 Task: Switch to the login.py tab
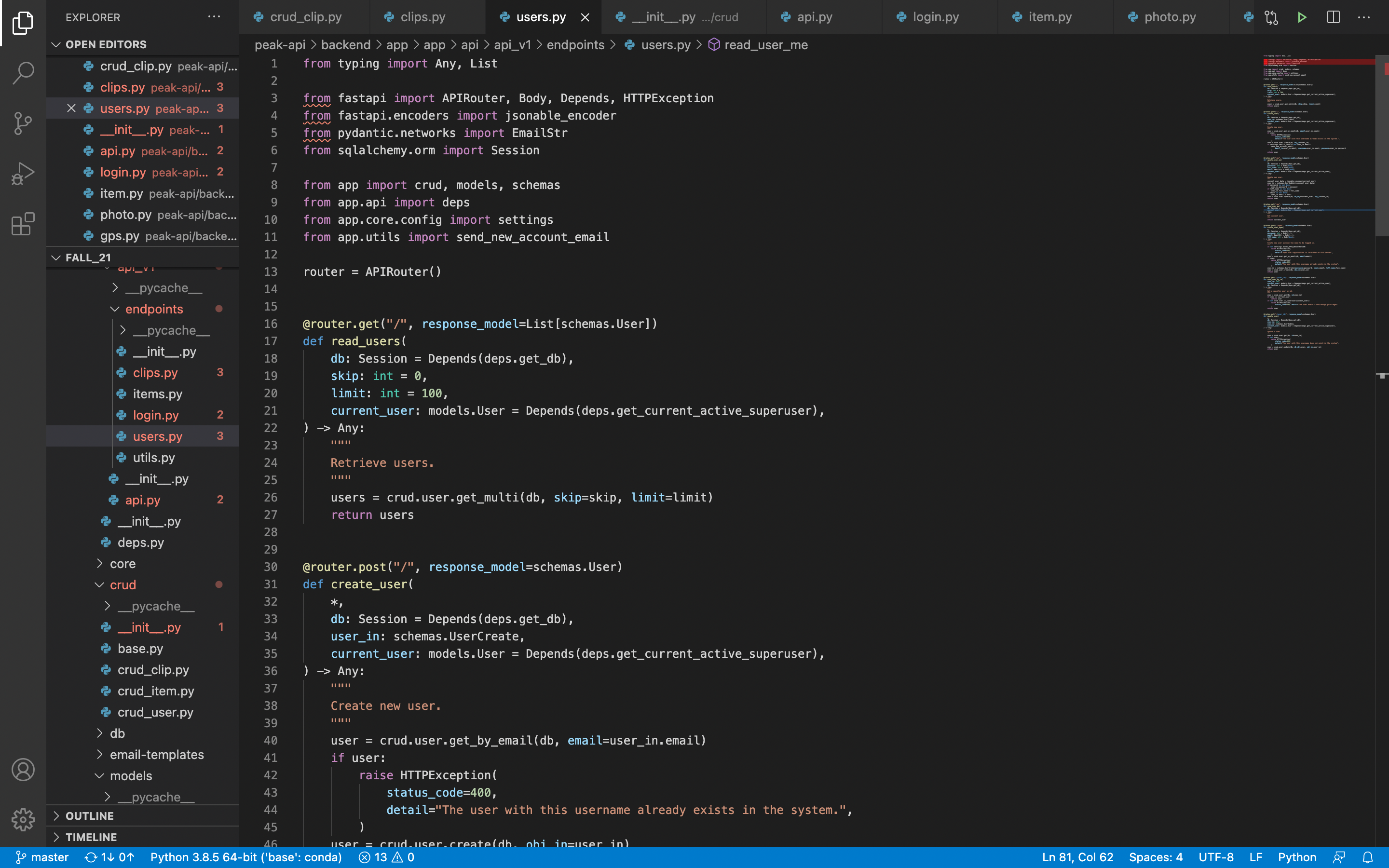pos(935,17)
